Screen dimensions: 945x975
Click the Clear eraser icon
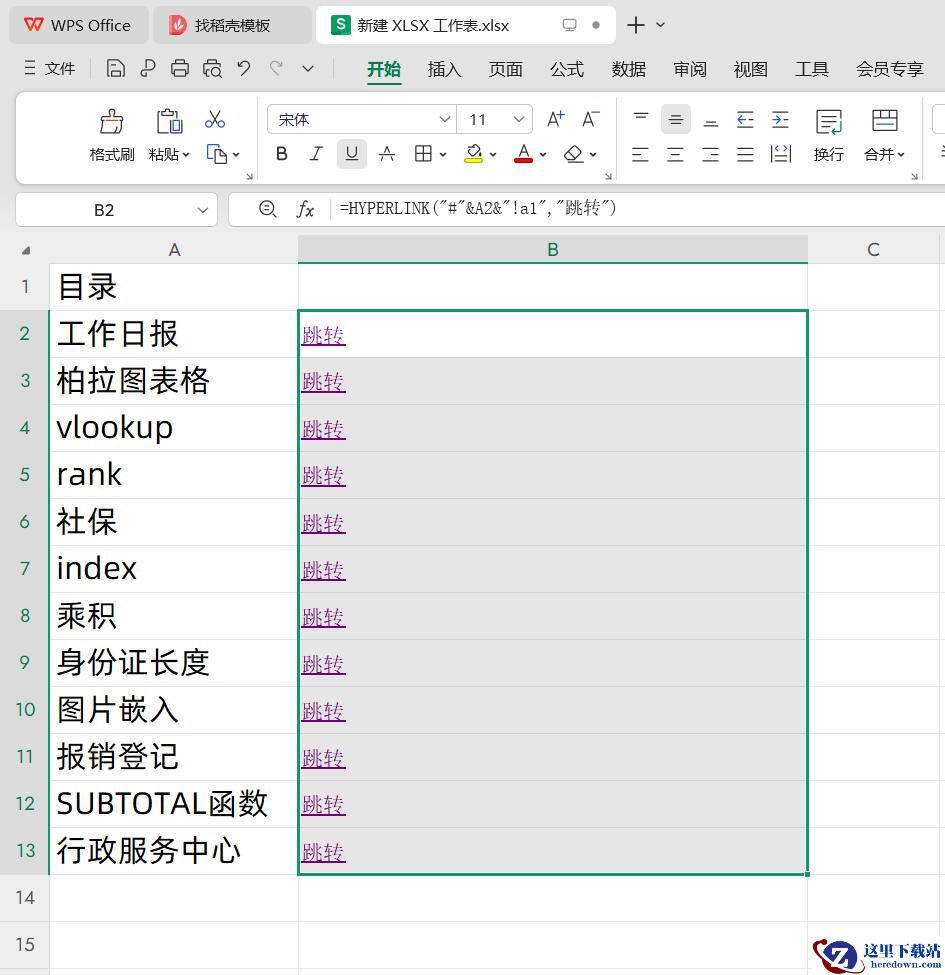coord(573,154)
